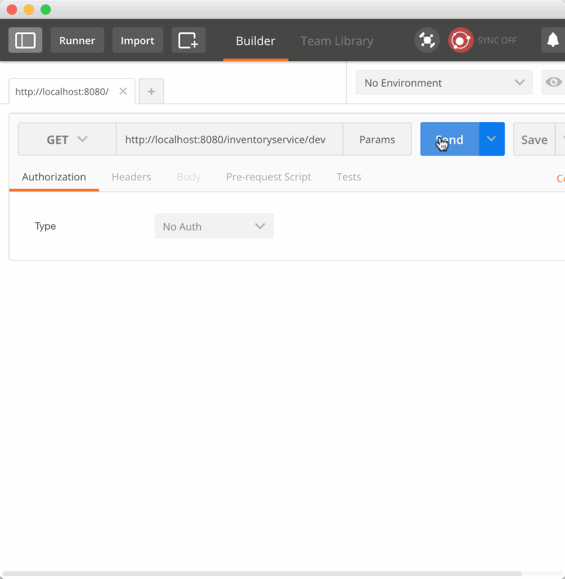
Task: Click the Import button
Action: click(137, 40)
